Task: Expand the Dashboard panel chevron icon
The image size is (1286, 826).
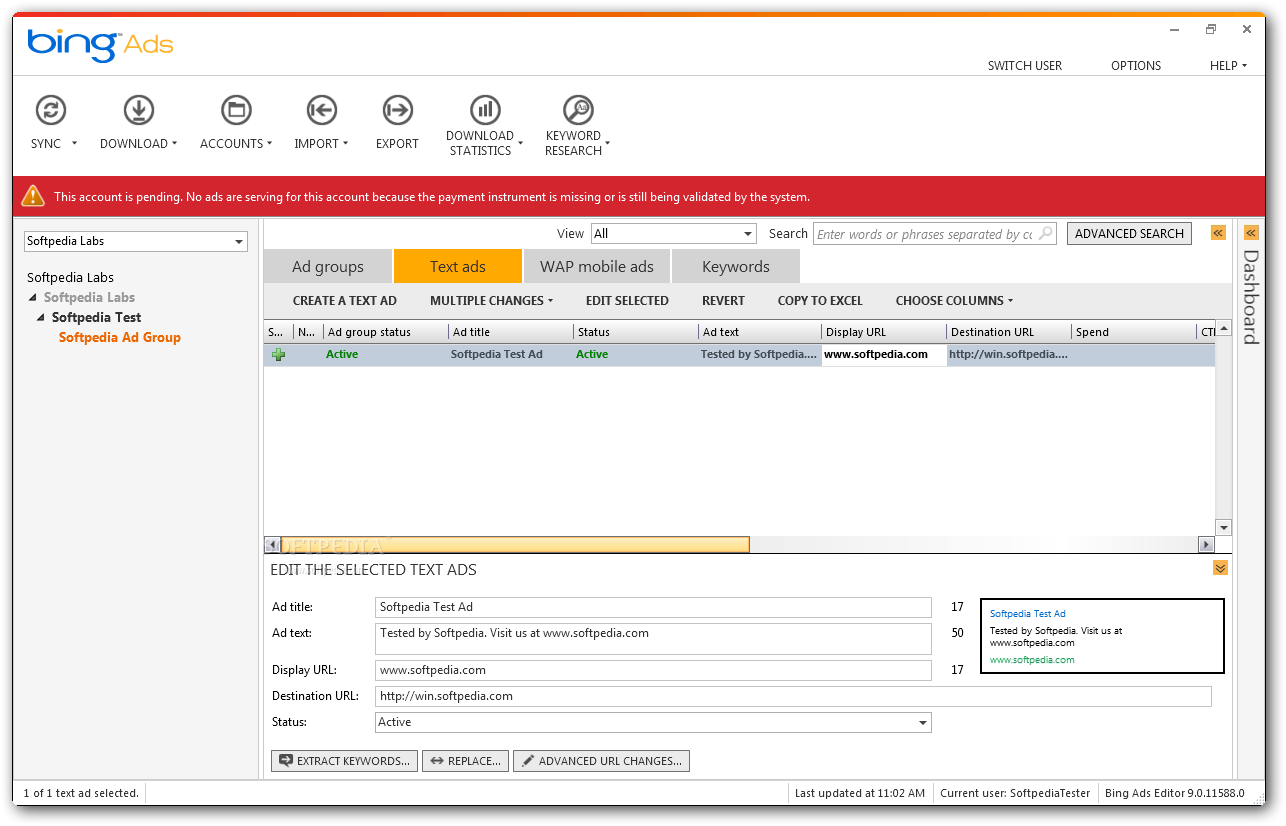Action: 1251,232
